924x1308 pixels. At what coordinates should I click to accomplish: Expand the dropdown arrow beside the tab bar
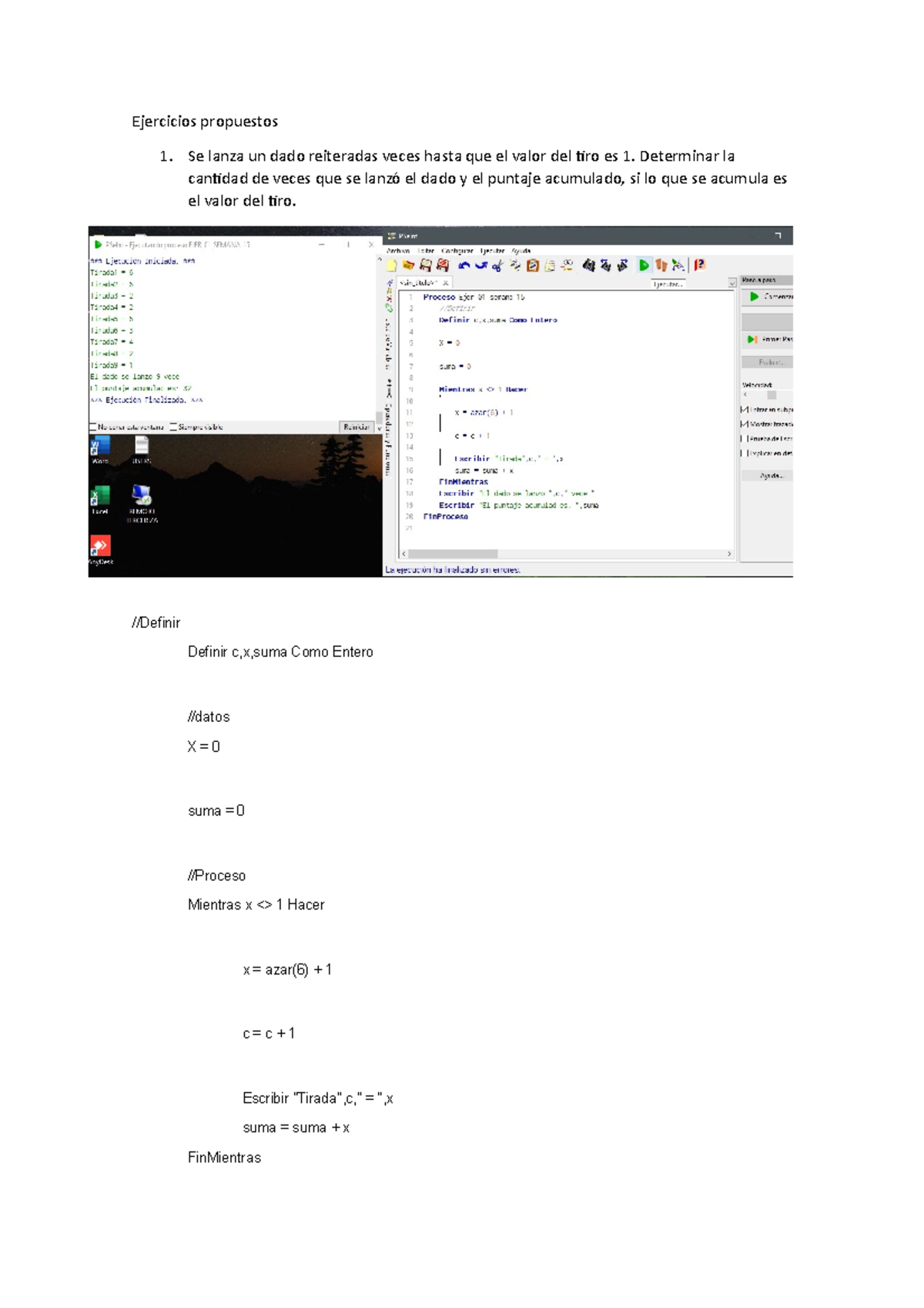tap(731, 283)
